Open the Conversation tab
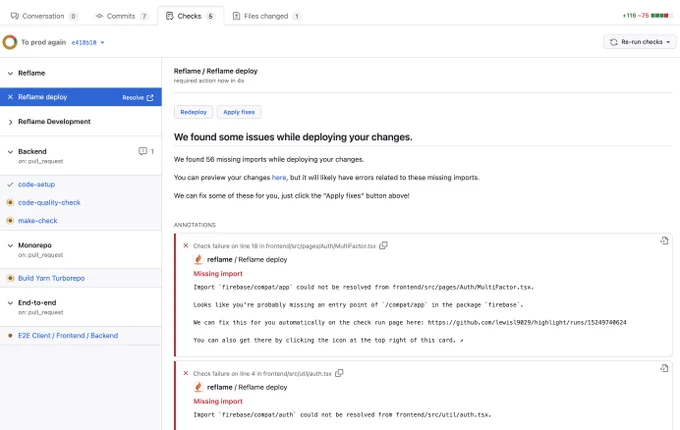Image resolution: width=680 pixels, height=430 pixels. tap(44, 16)
